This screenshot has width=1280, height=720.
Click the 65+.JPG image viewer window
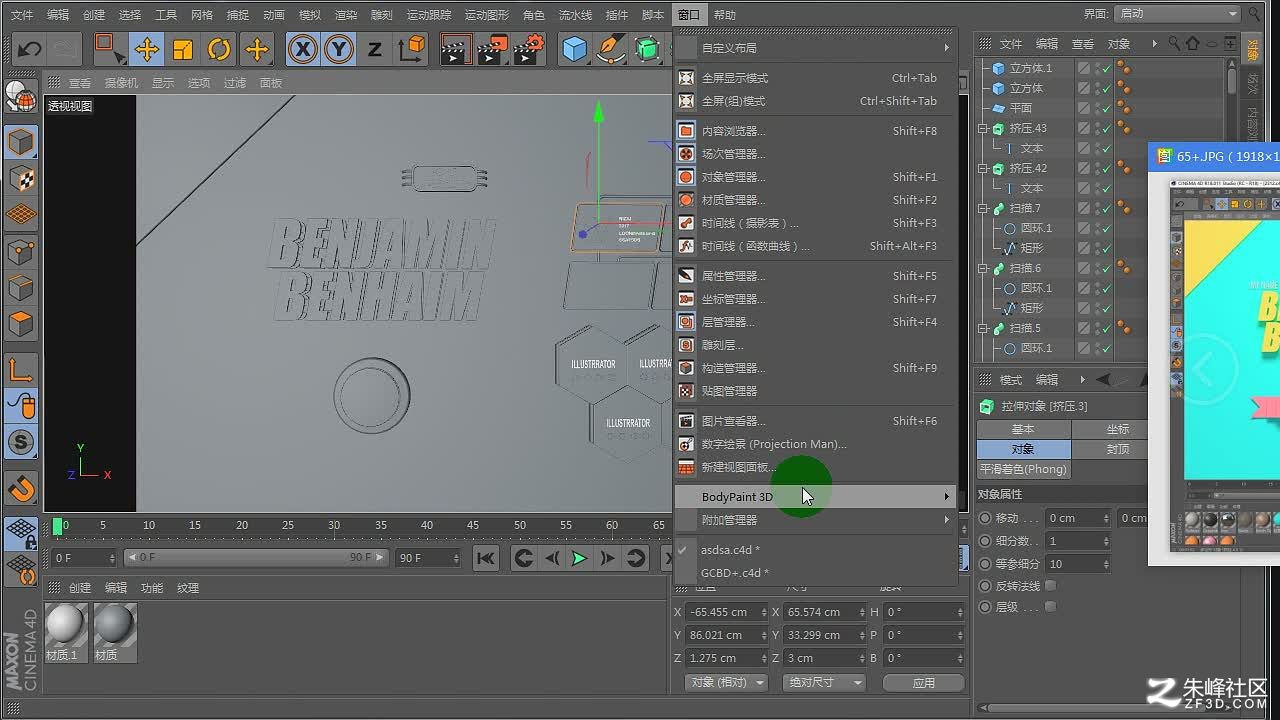[1215, 354]
